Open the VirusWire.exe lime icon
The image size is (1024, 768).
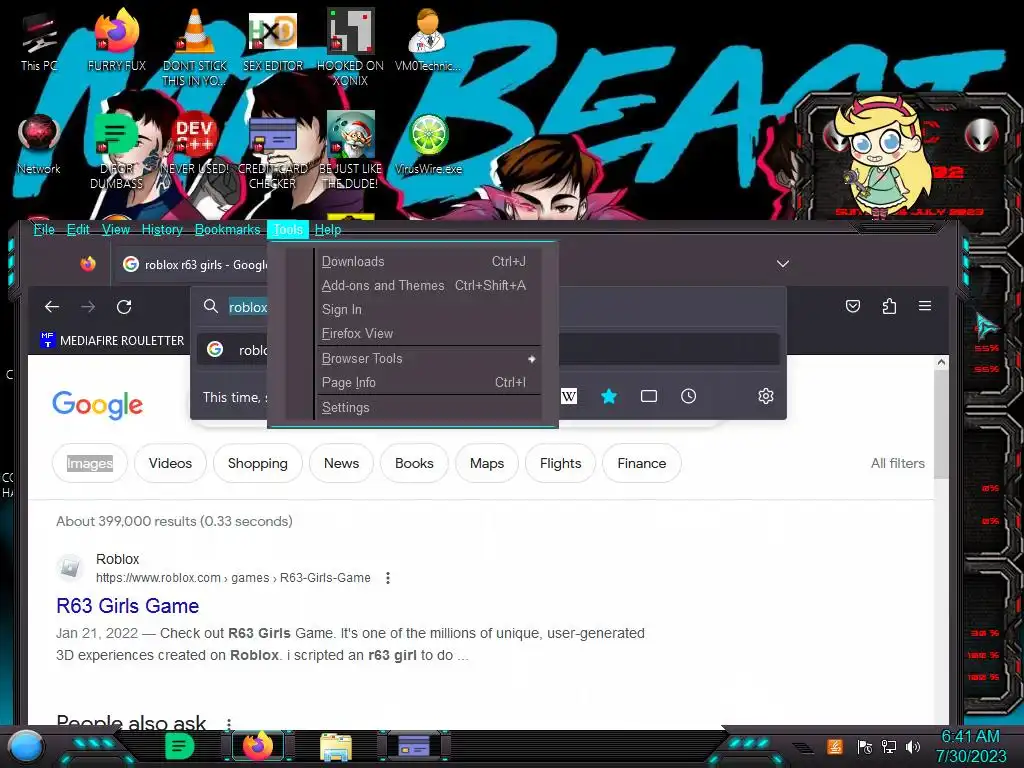[x=428, y=145]
